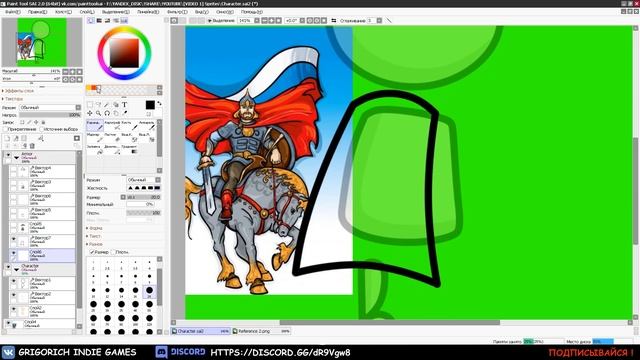
Task: Click the layer opacity Непроз. slider
Action: tap(50, 115)
